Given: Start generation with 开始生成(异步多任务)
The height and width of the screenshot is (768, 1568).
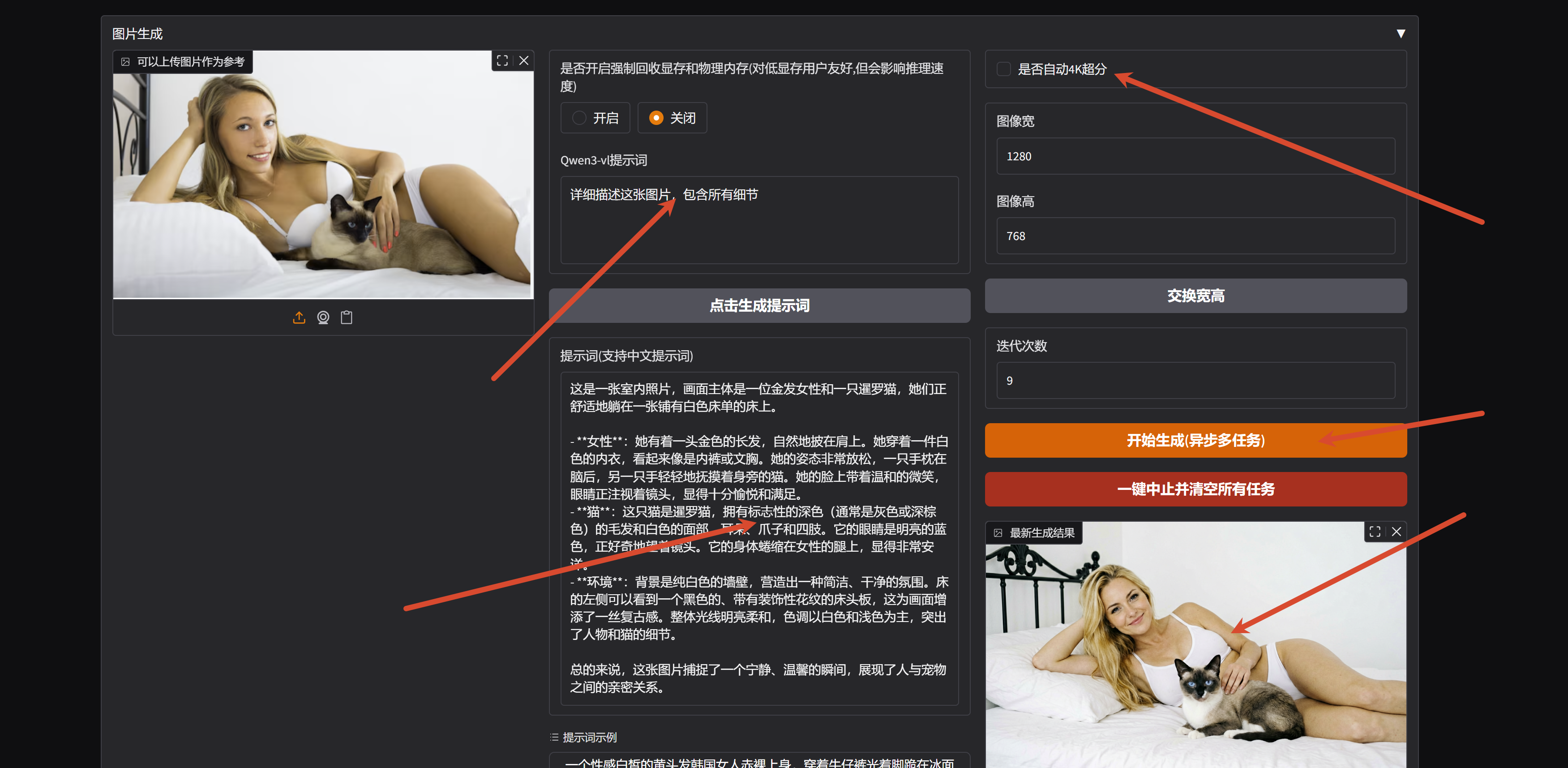Looking at the screenshot, I should click(1195, 440).
